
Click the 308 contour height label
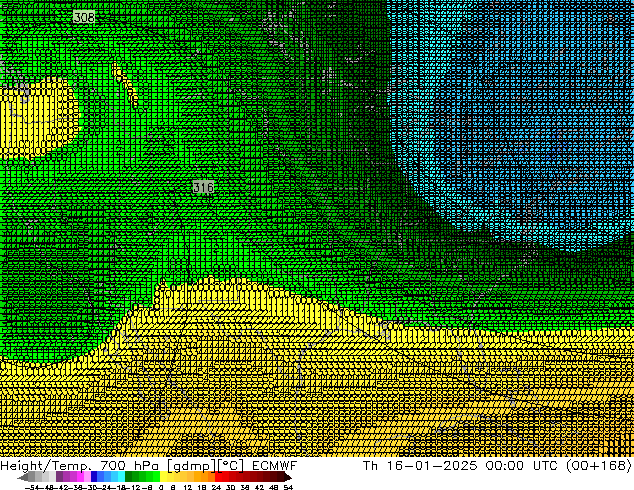(84, 17)
